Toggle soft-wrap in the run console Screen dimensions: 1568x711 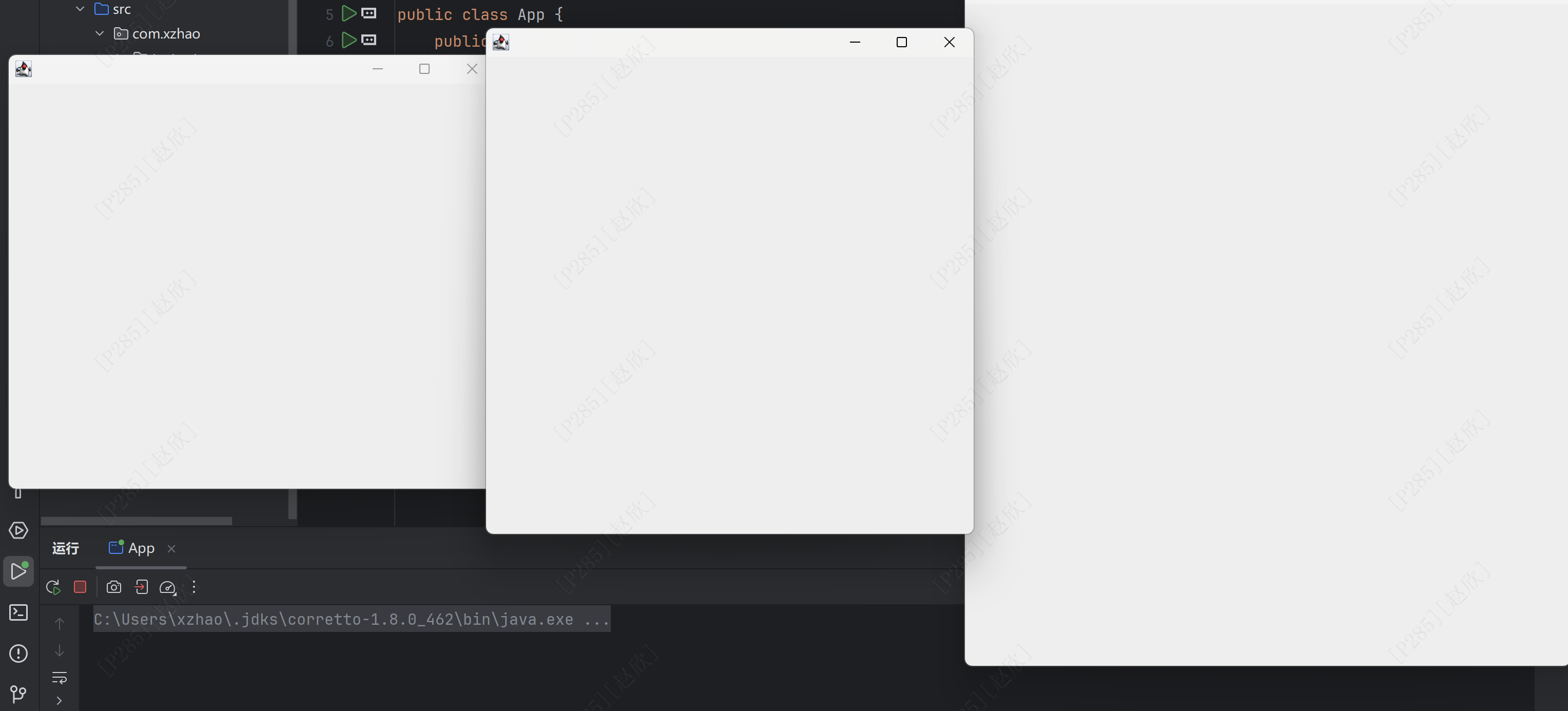click(x=59, y=678)
